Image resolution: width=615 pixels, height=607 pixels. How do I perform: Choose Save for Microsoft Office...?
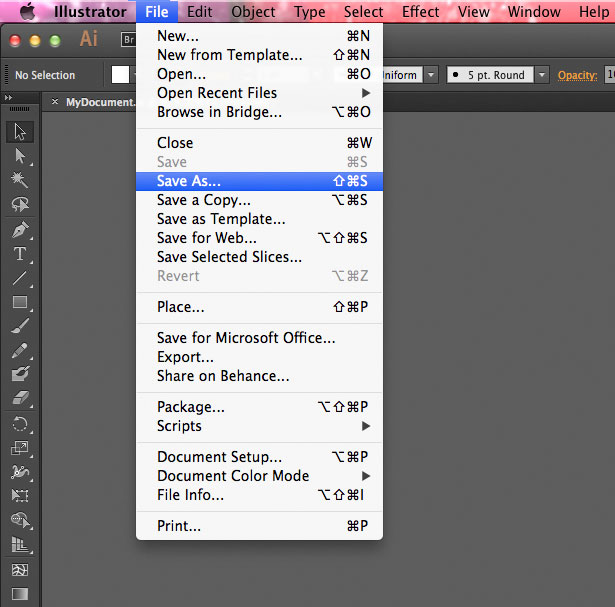click(x=259, y=338)
